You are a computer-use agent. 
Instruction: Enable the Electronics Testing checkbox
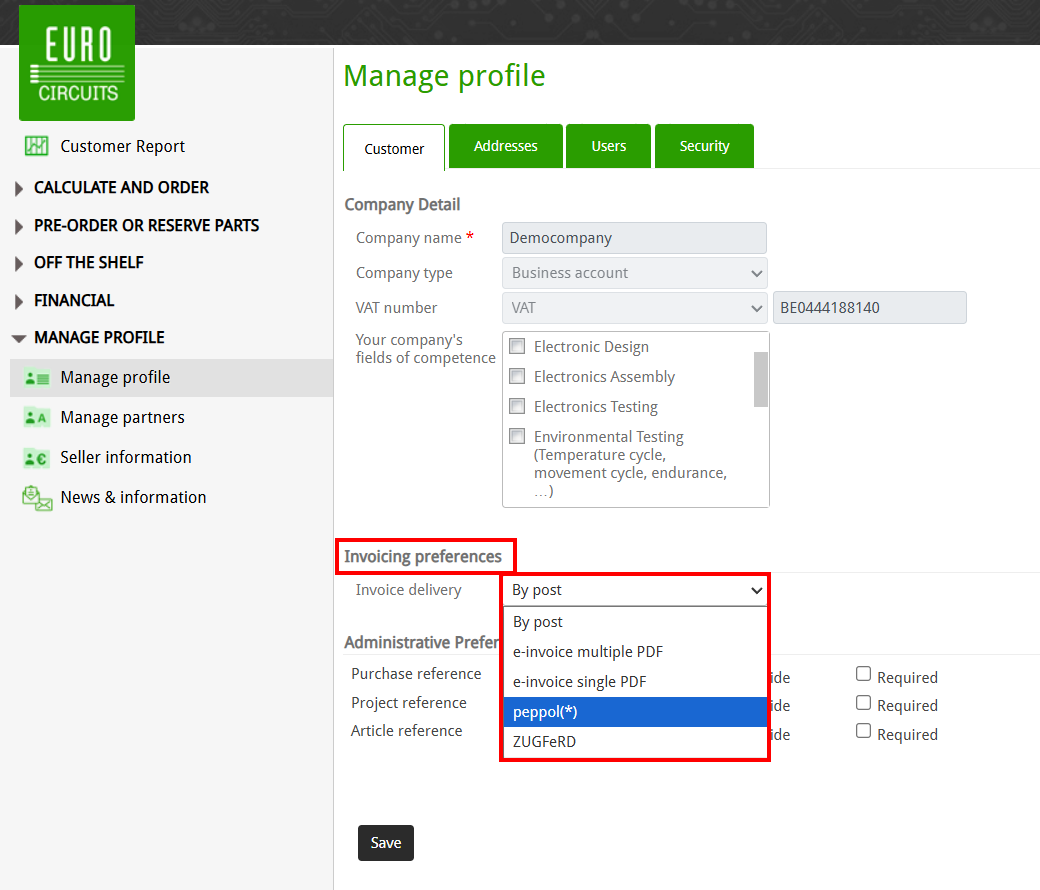[517, 407]
